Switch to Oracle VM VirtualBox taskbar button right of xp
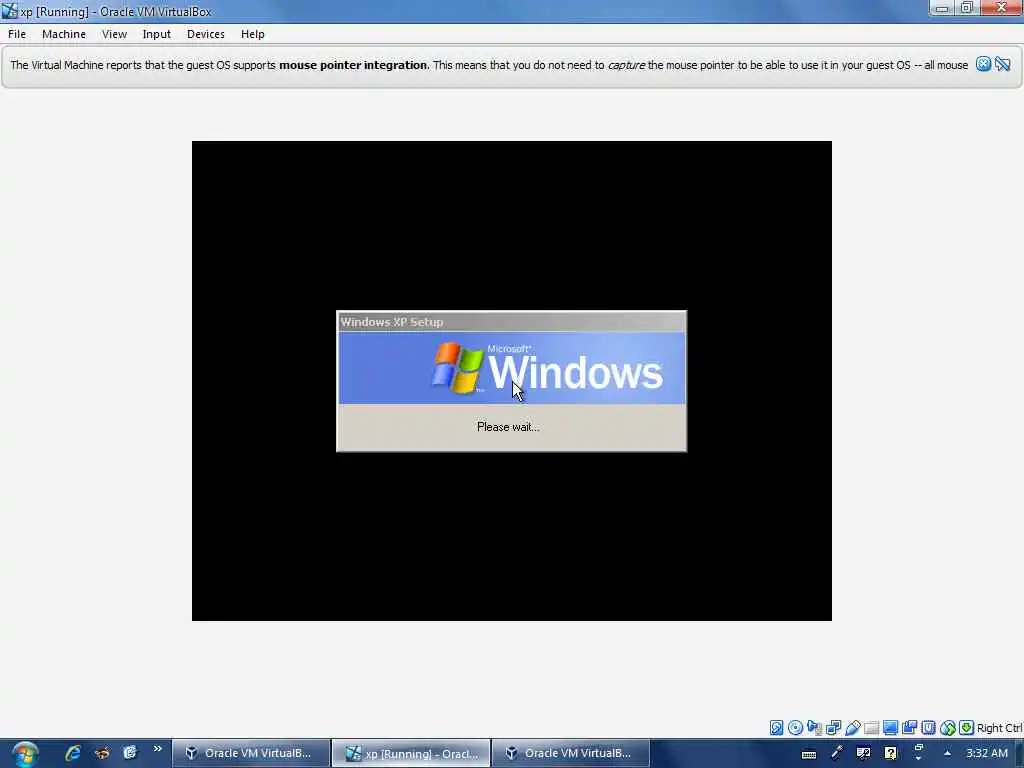Screen dimensions: 1024x768 point(571,753)
